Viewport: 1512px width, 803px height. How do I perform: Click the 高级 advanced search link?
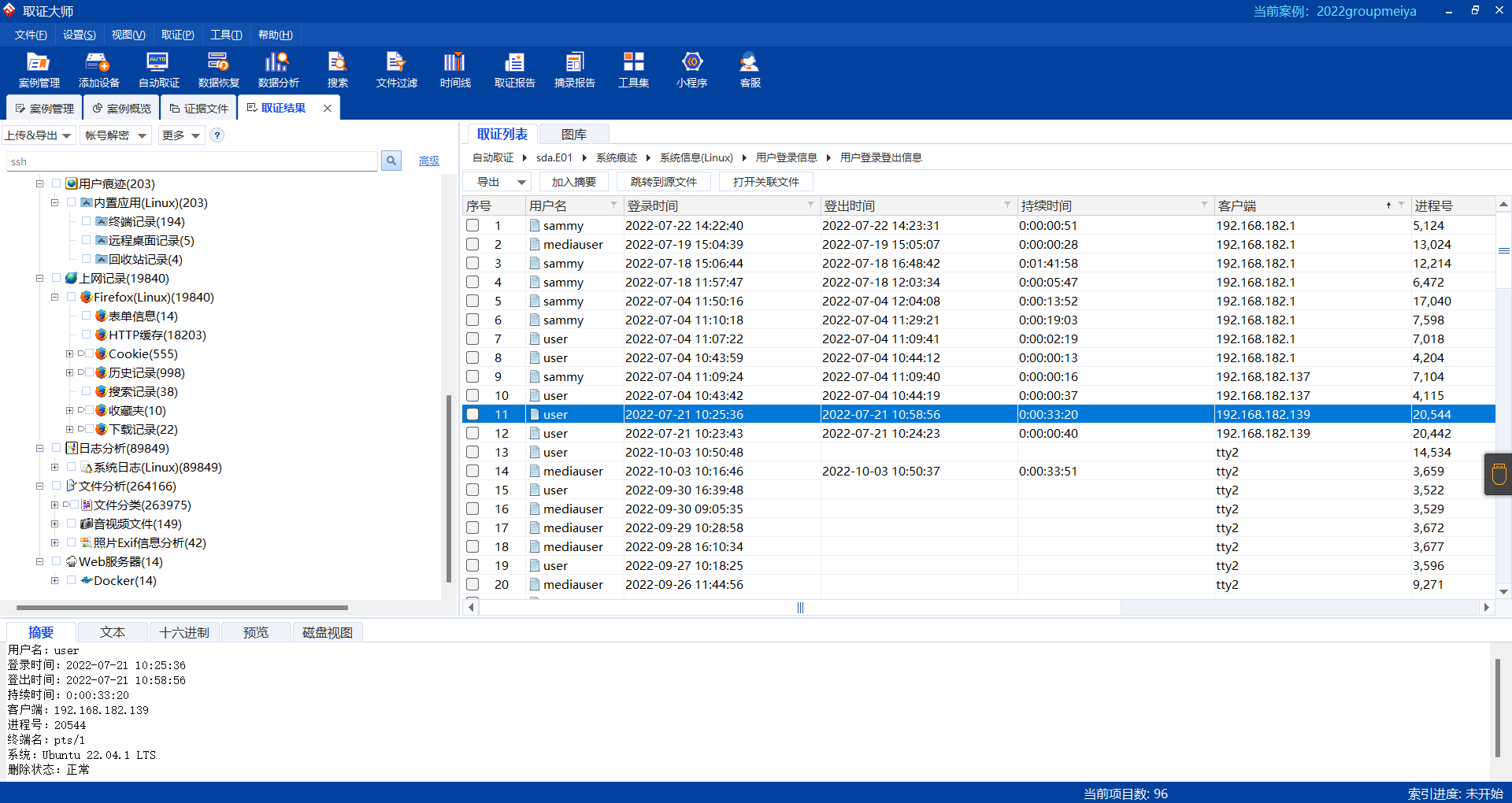(x=429, y=161)
